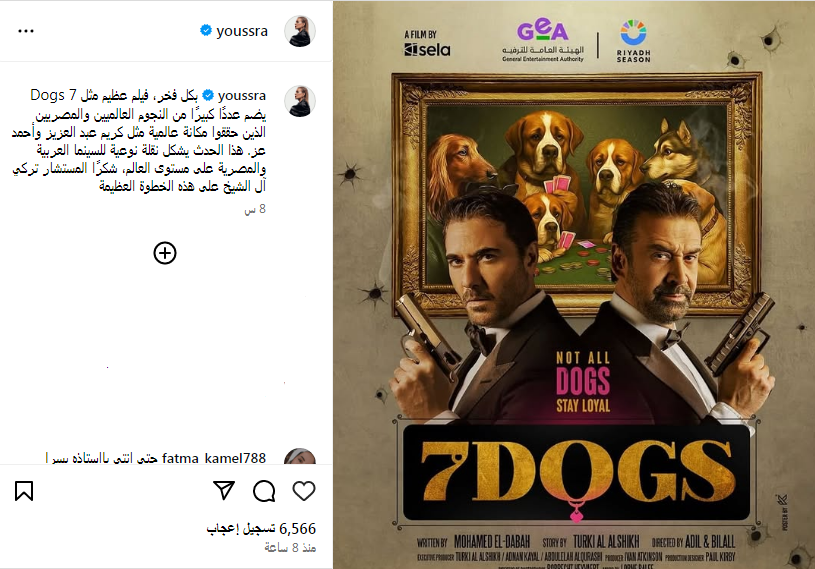
Task: Share the post via the paper plane icon
Action: point(224,491)
